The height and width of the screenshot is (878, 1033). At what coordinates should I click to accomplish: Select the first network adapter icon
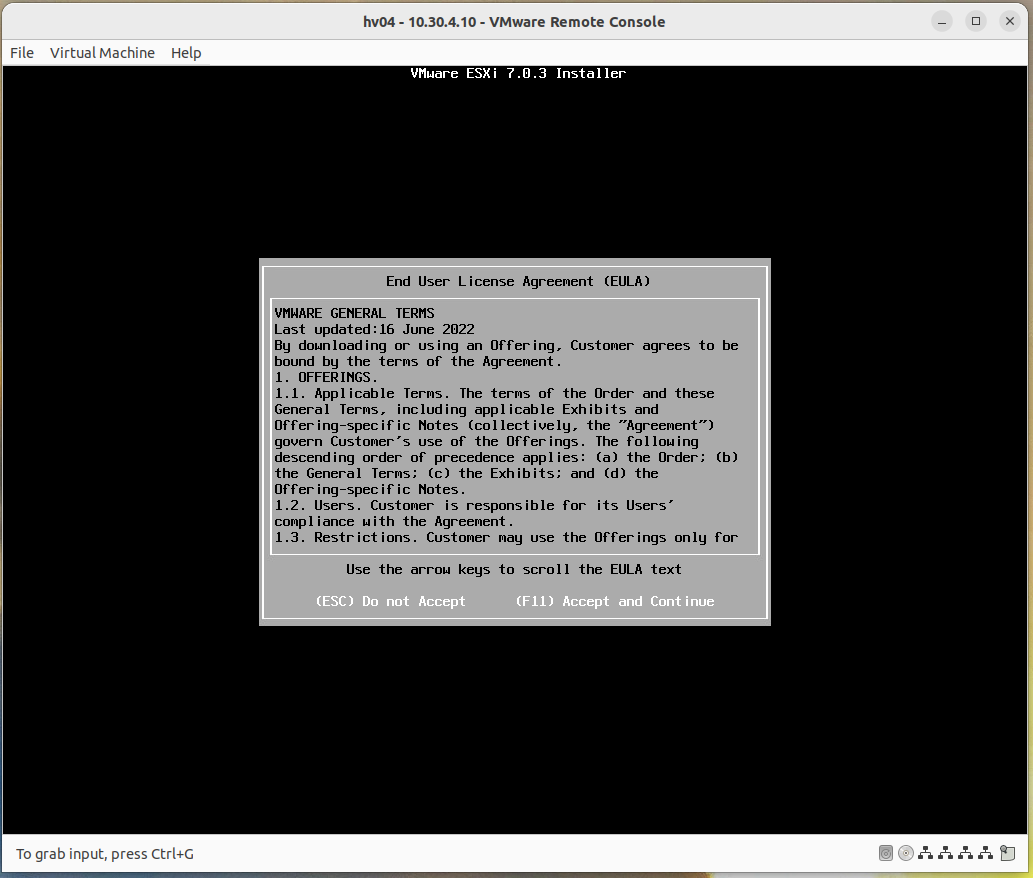coord(926,853)
